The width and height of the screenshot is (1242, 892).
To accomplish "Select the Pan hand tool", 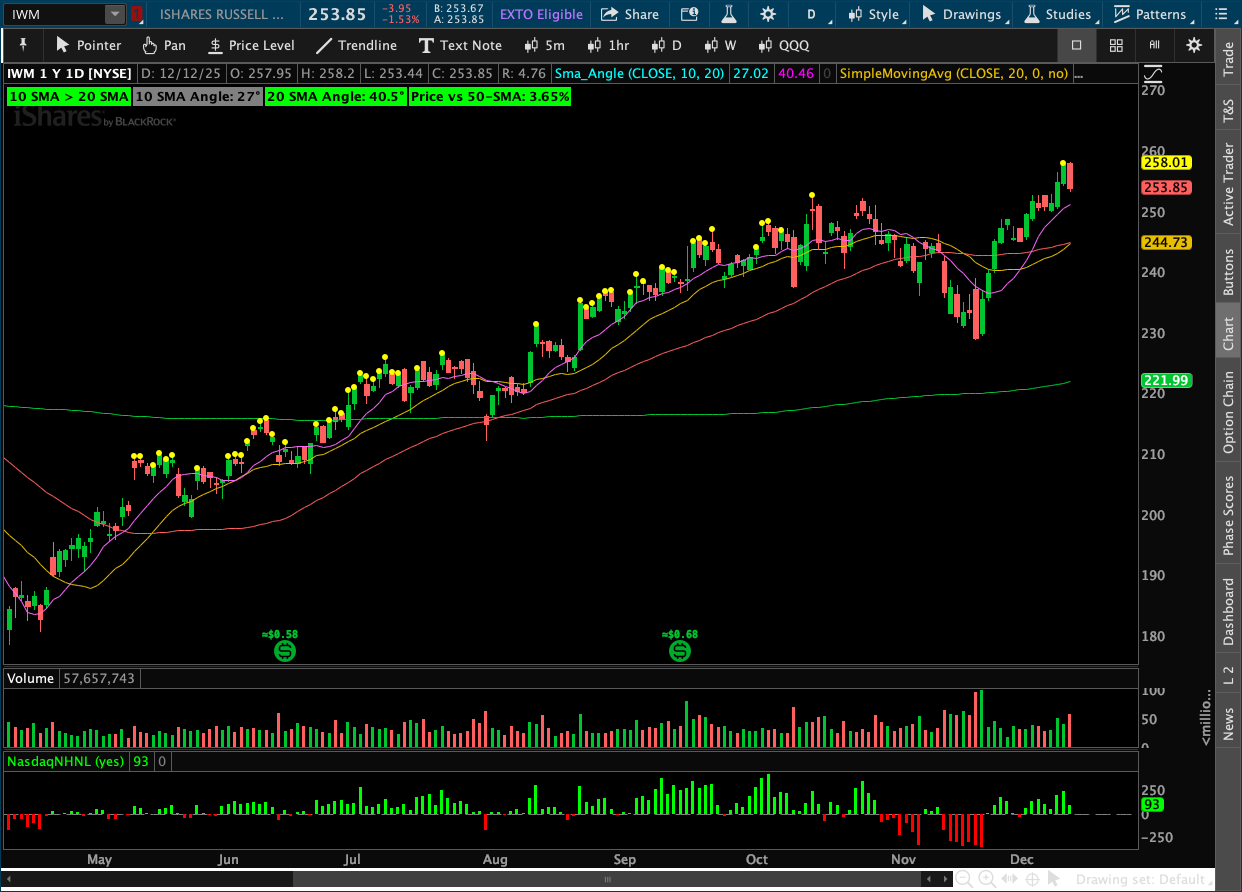I will pyautogui.click(x=163, y=45).
